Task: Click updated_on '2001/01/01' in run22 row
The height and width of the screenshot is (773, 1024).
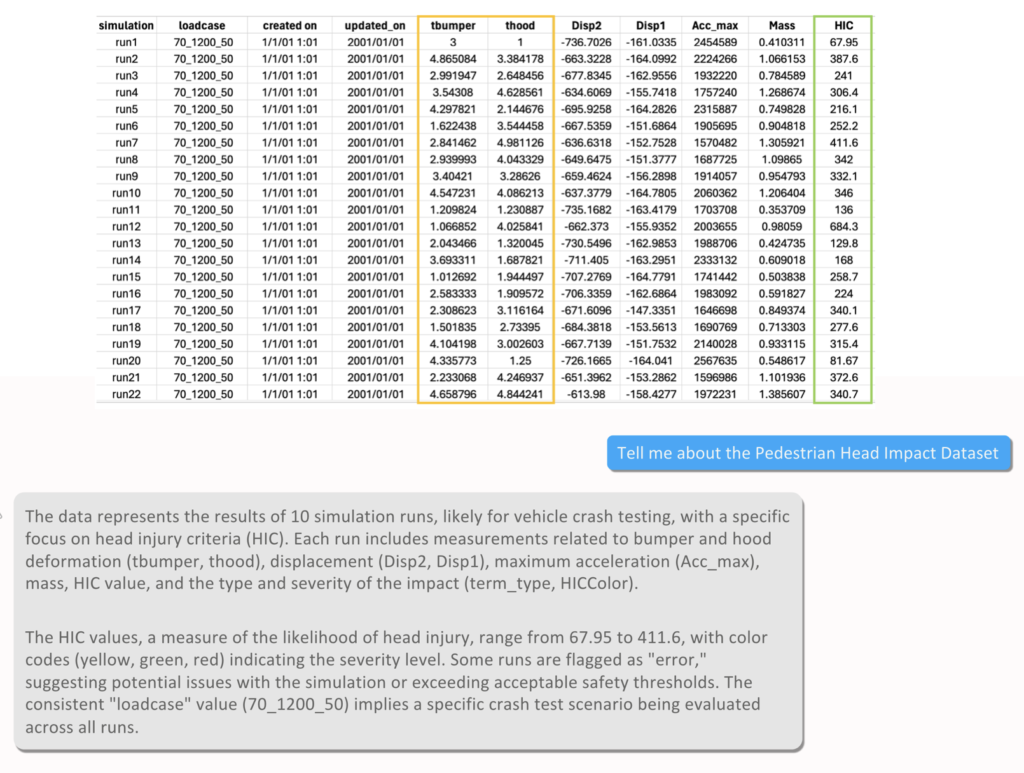Action: 375,394
